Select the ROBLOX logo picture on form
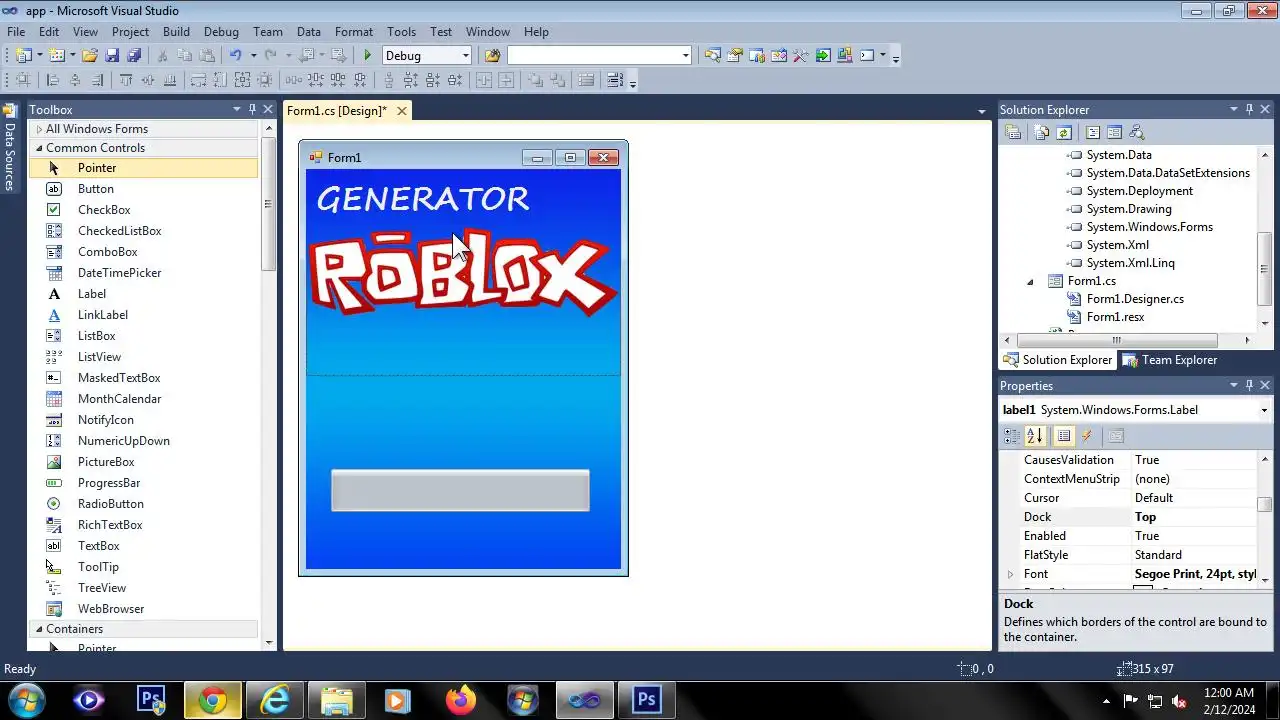 463,274
